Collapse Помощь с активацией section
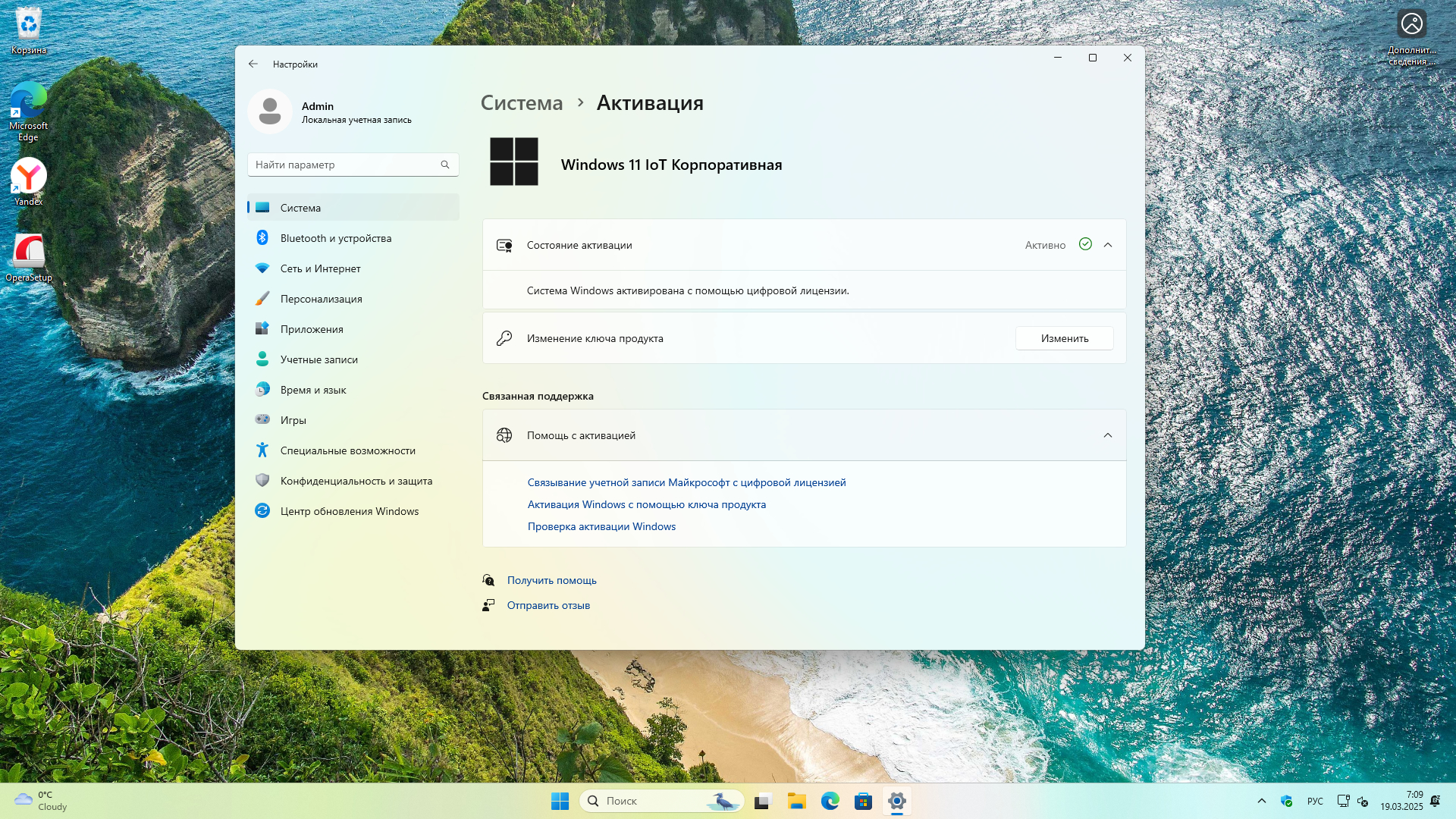Image resolution: width=1456 pixels, height=819 pixels. tap(1108, 435)
